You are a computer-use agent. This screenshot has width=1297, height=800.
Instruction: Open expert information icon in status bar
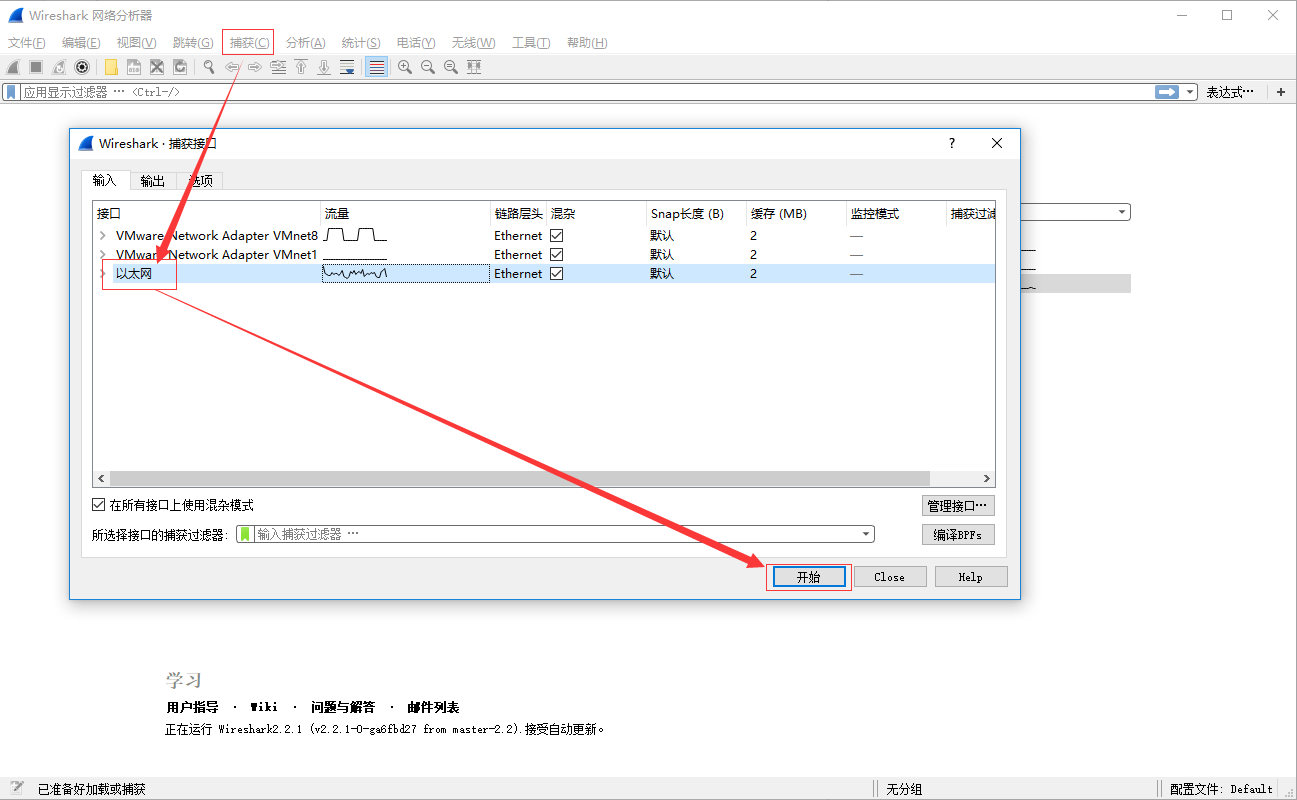click(x=17, y=788)
